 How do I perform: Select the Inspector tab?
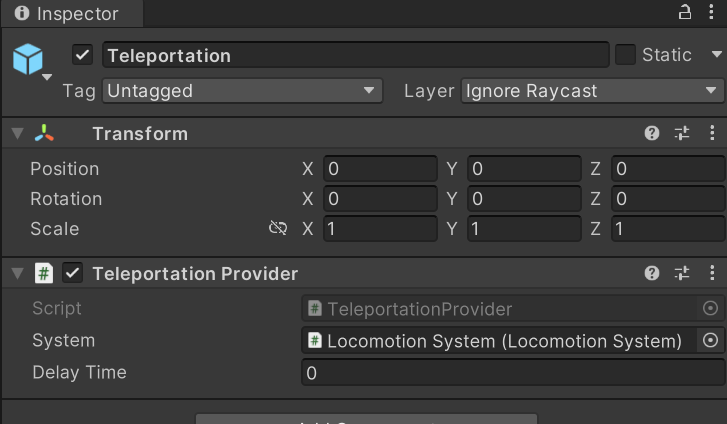coord(72,13)
